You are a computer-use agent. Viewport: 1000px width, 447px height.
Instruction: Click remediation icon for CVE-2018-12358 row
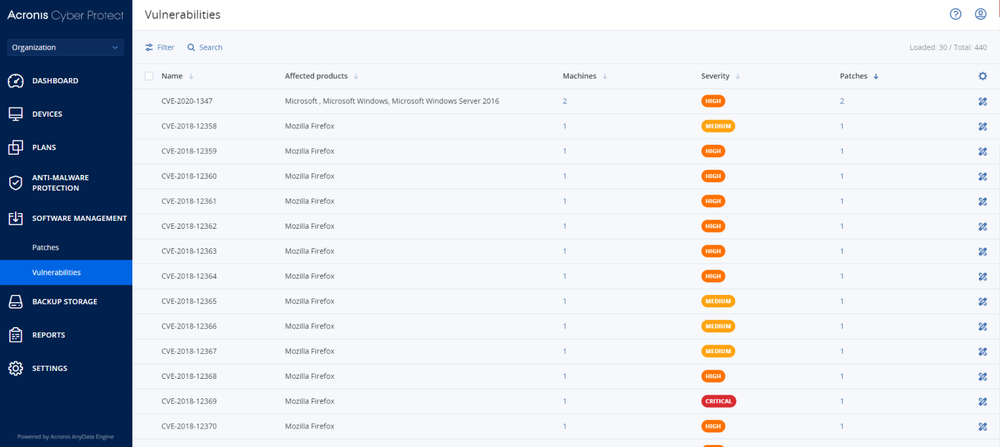click(982, 126)
